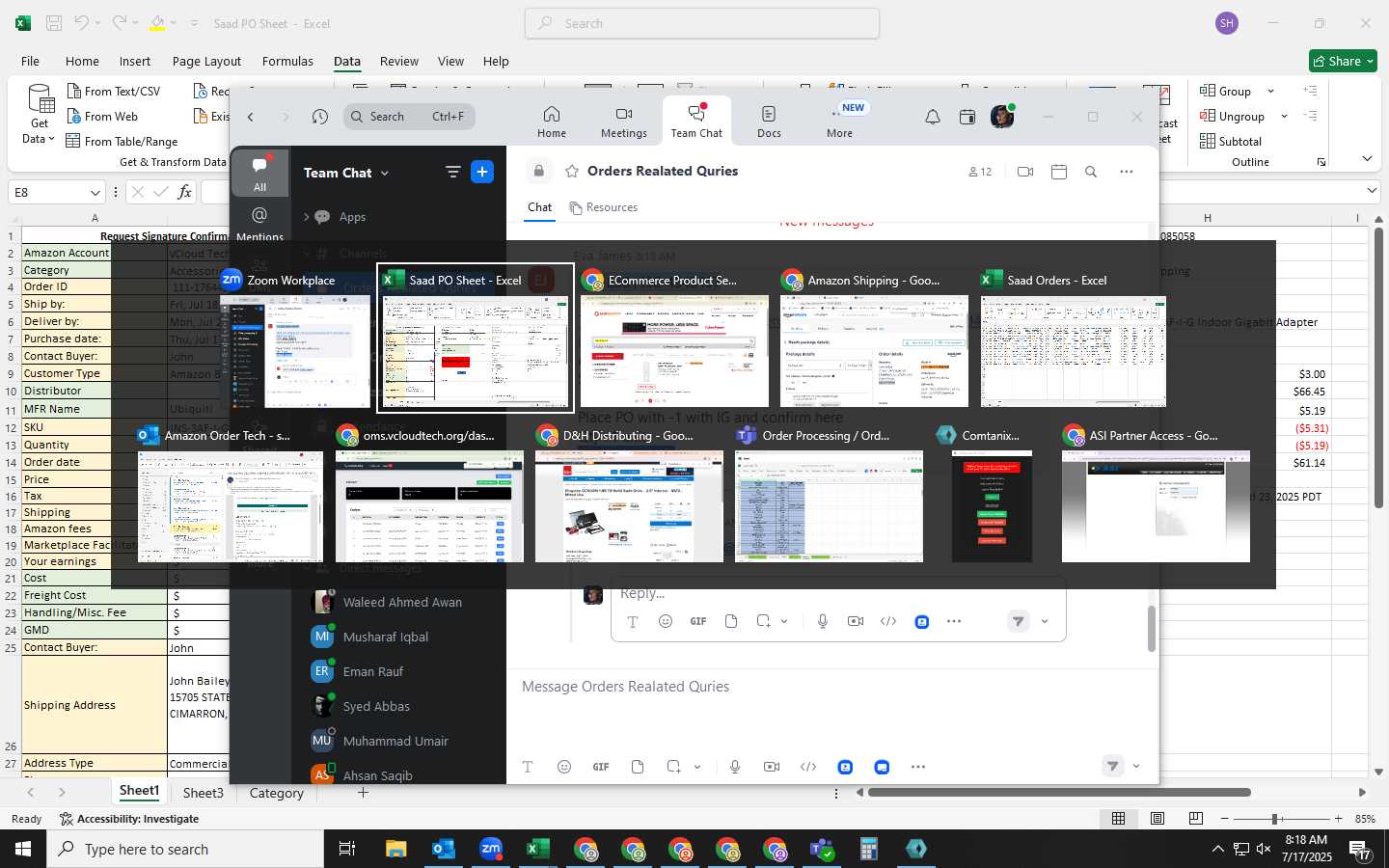
Task: Open channel more options ellipsis
Action: [1127, 172]
